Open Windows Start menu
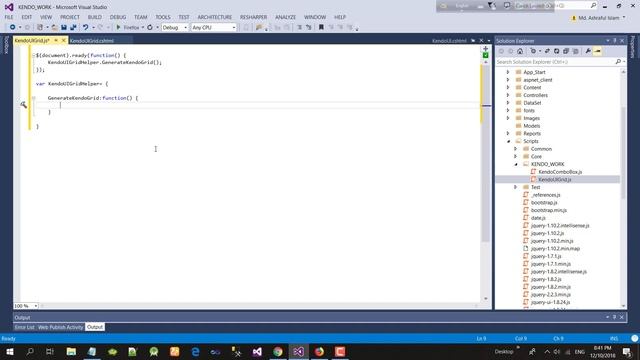The width and height of the screenshot is (640, 360). [9, 351]
